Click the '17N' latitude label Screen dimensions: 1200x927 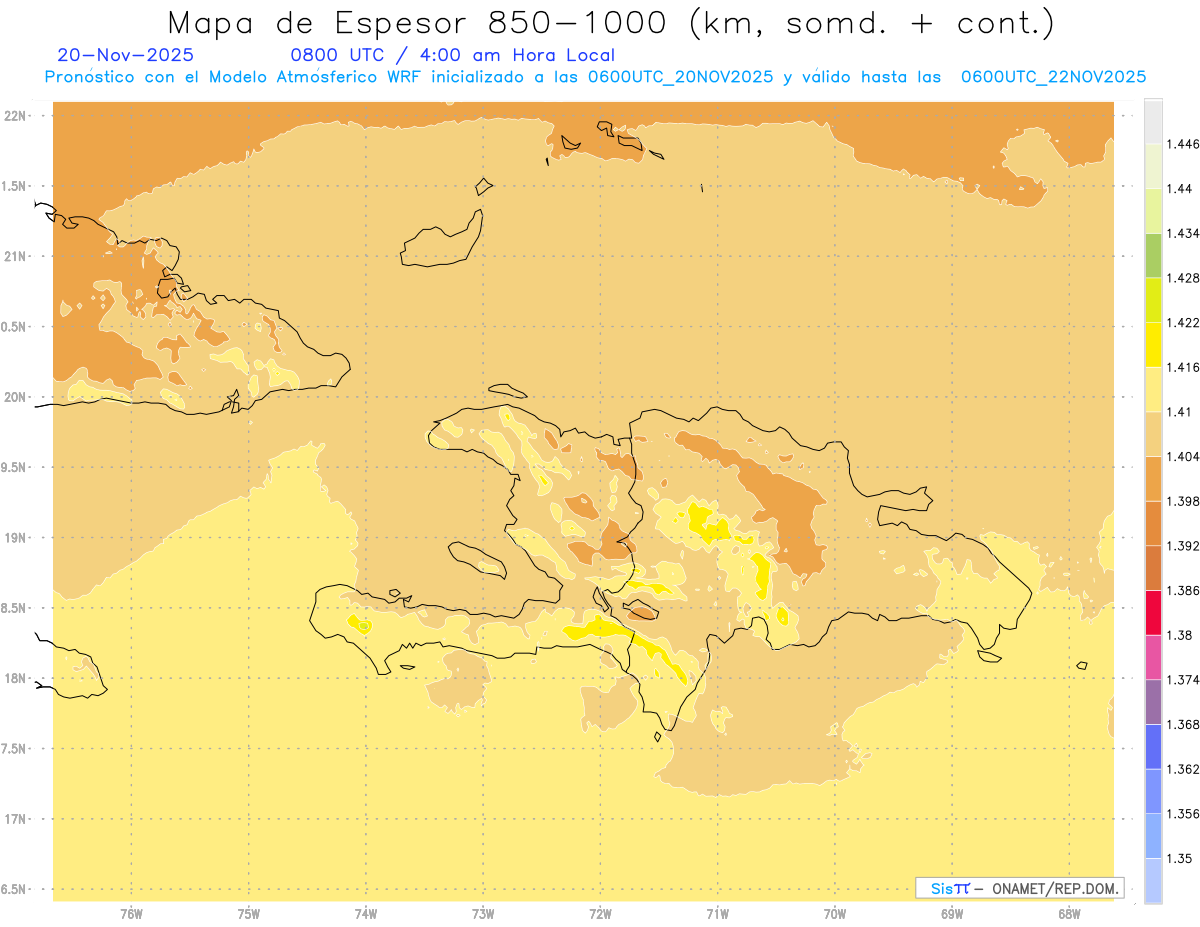[x=14, y=819]
